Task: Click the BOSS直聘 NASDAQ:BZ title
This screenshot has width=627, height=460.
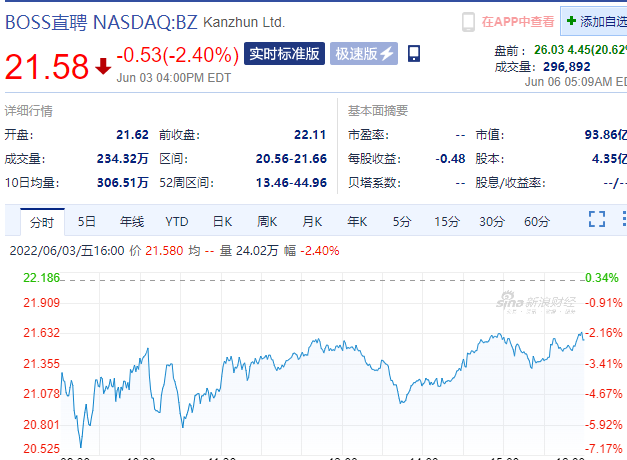Action: point(101,22)
